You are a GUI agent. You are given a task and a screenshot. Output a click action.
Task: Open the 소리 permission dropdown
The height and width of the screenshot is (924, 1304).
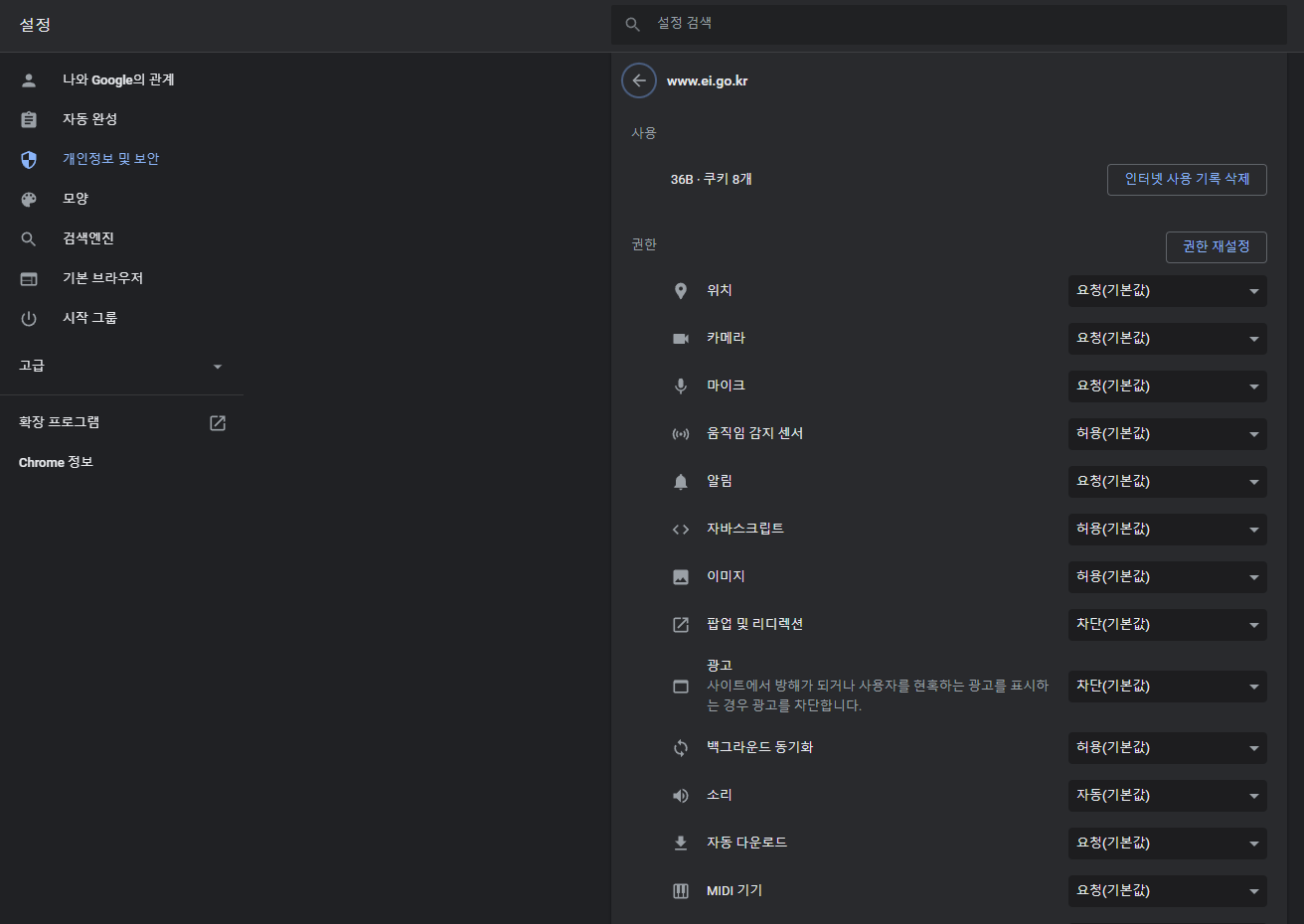[1168, 796]
